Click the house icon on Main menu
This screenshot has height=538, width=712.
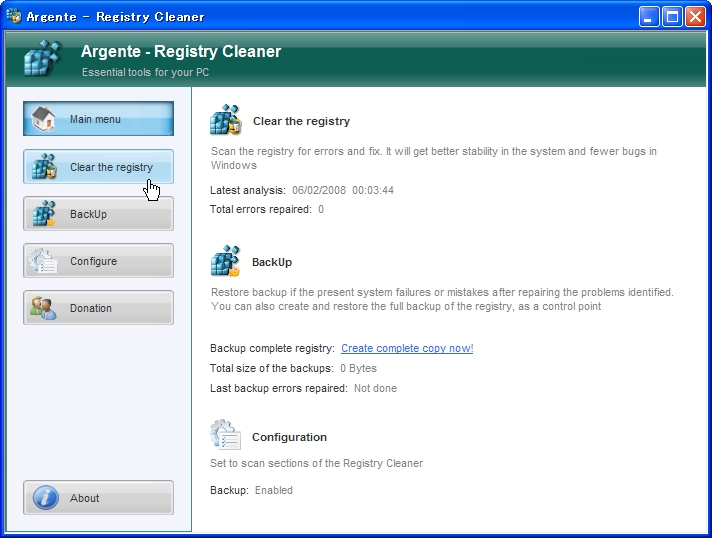[x=43, y=119]
